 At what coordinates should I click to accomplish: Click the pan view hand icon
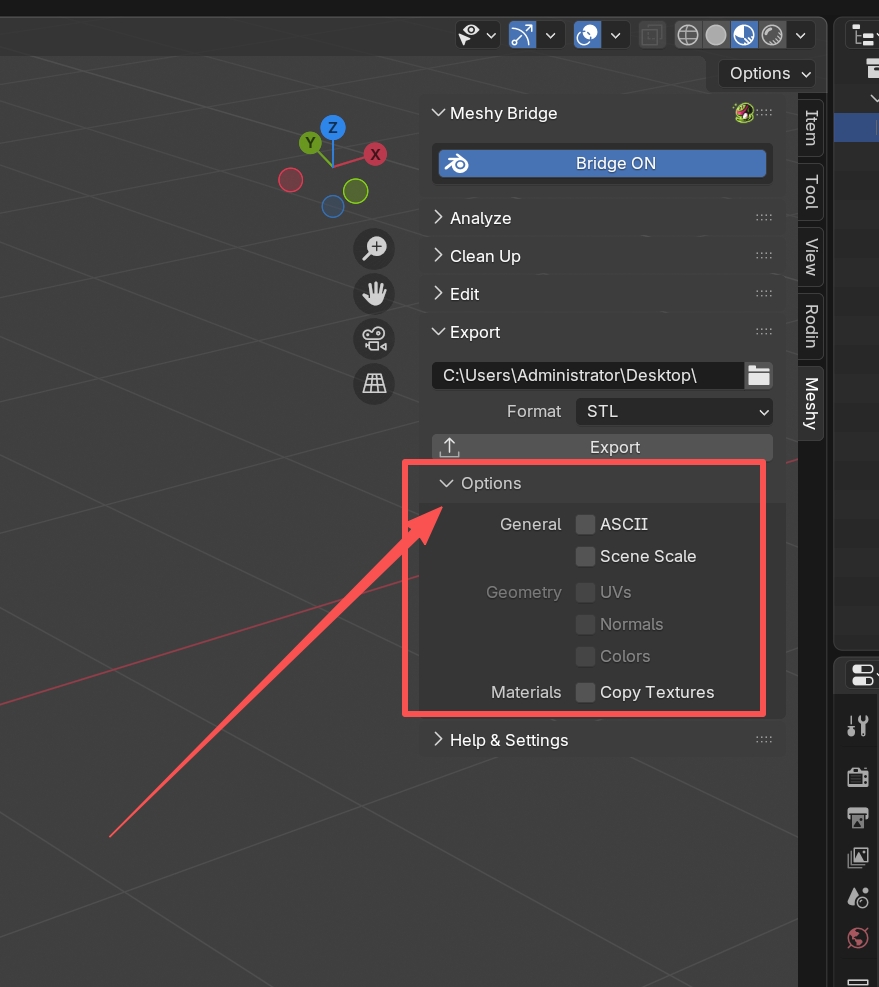coord(374,294)
